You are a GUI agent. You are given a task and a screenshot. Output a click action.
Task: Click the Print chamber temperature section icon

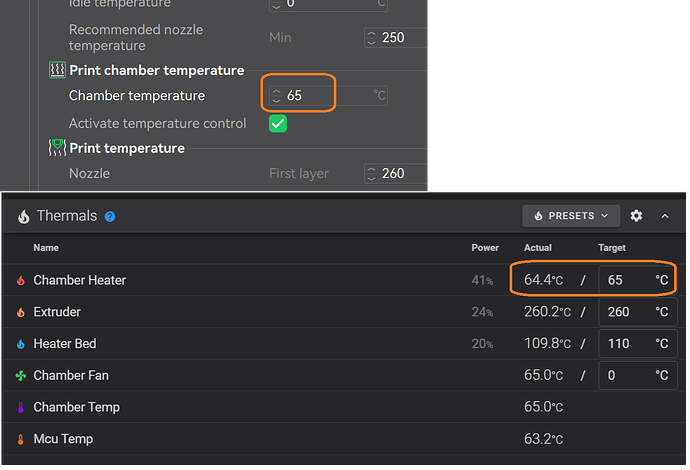(57, 70)
